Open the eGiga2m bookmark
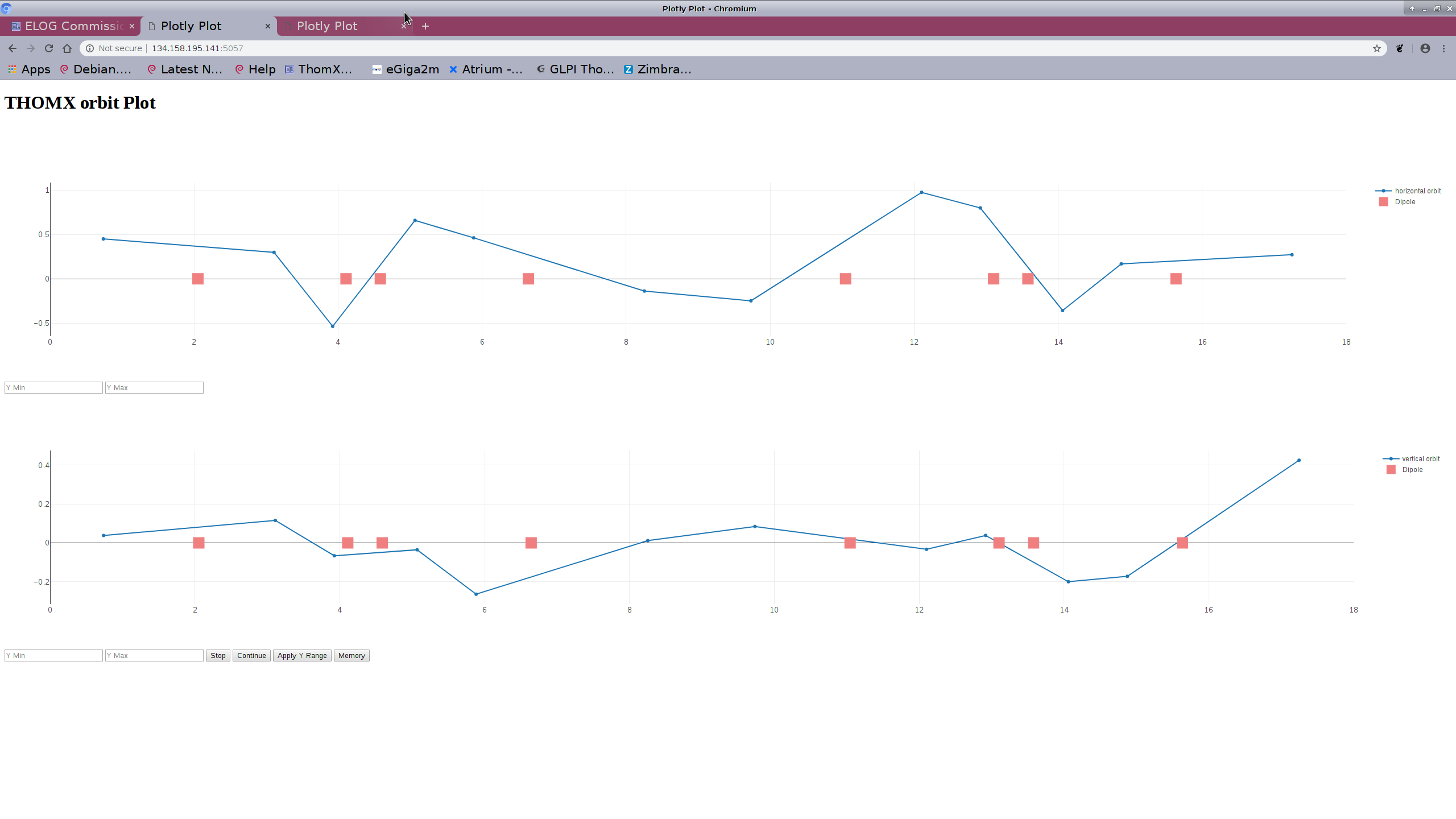Viewport: 1456px width, 819px height. pyautogui.click(x=406, y=69)
